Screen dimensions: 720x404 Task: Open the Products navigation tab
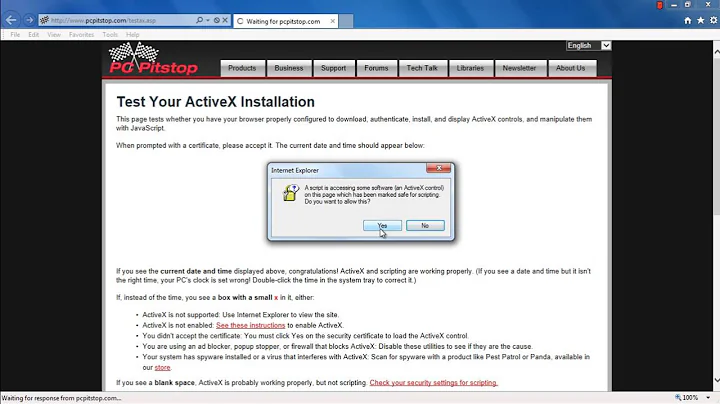tap(242, 68)
